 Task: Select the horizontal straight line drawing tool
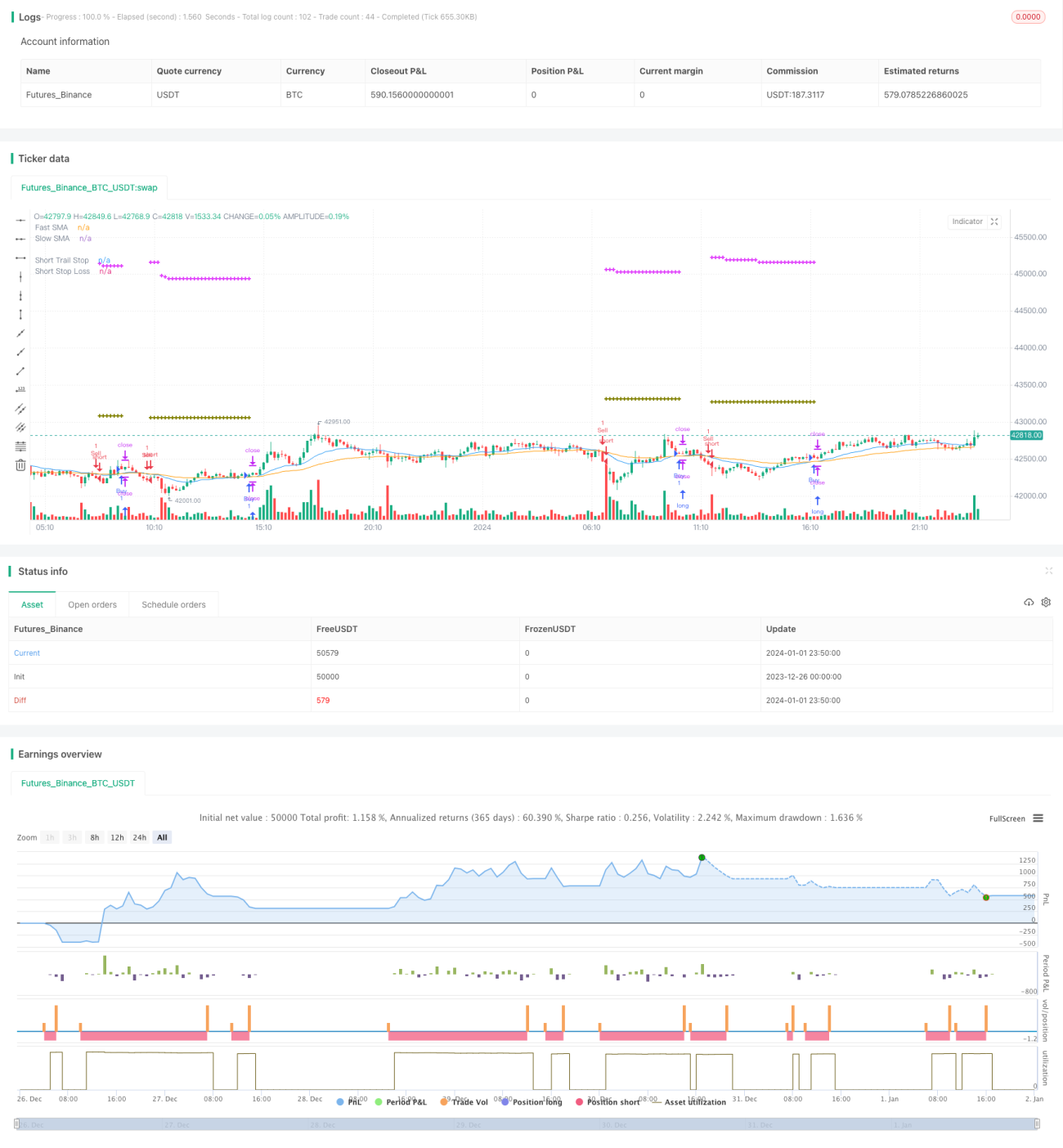coord(20,220)
